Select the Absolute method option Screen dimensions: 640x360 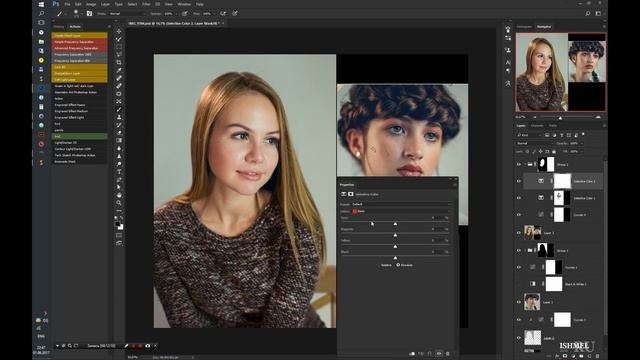pyautogui.click(x=404, y=265)
